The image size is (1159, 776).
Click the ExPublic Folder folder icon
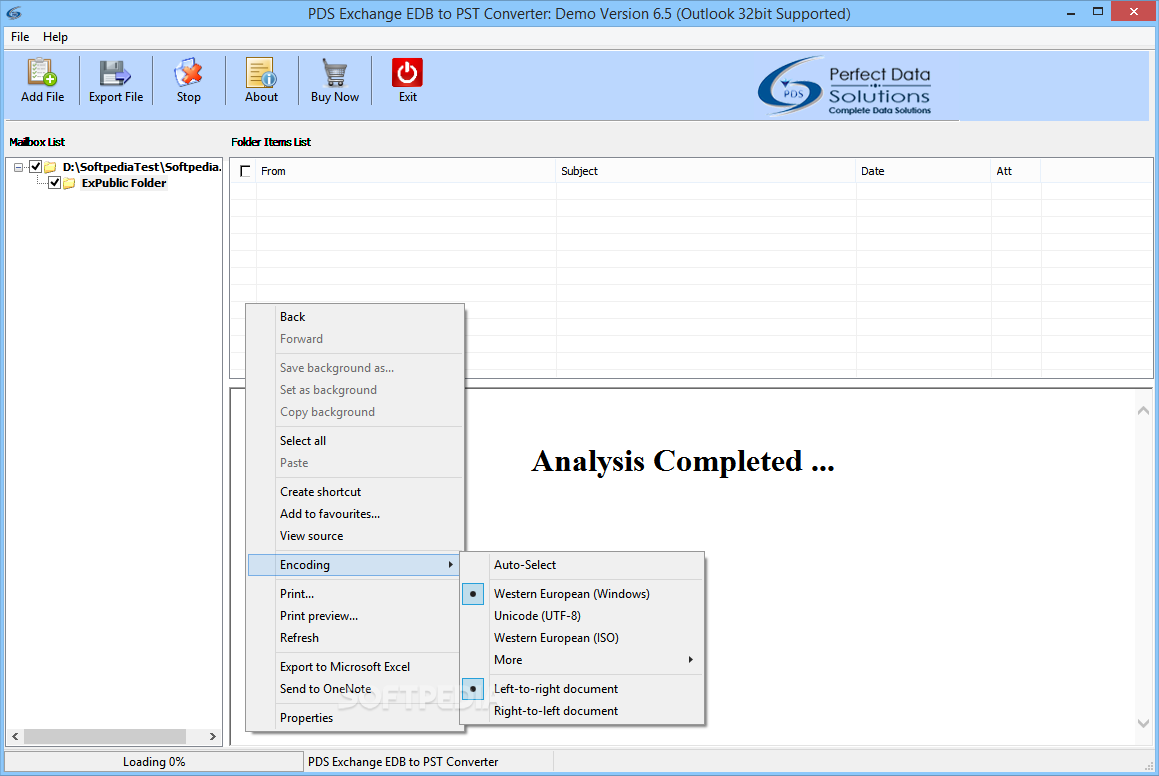(x=69, y=183)
